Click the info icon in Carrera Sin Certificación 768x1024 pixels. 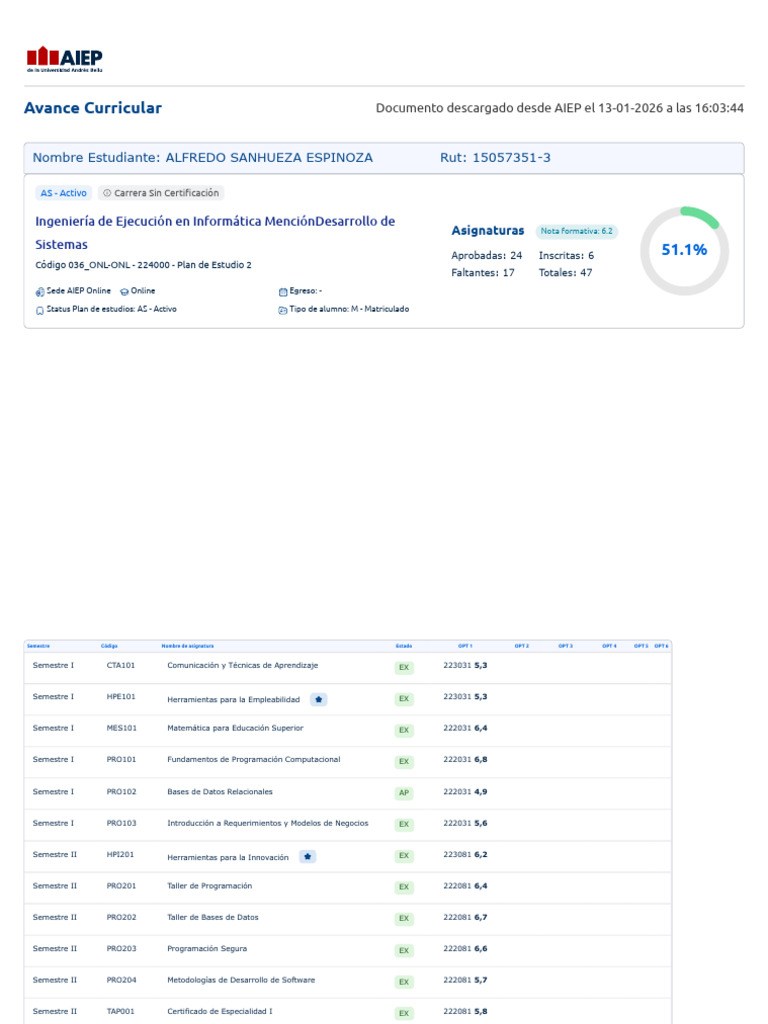click(x=107, y=193)
